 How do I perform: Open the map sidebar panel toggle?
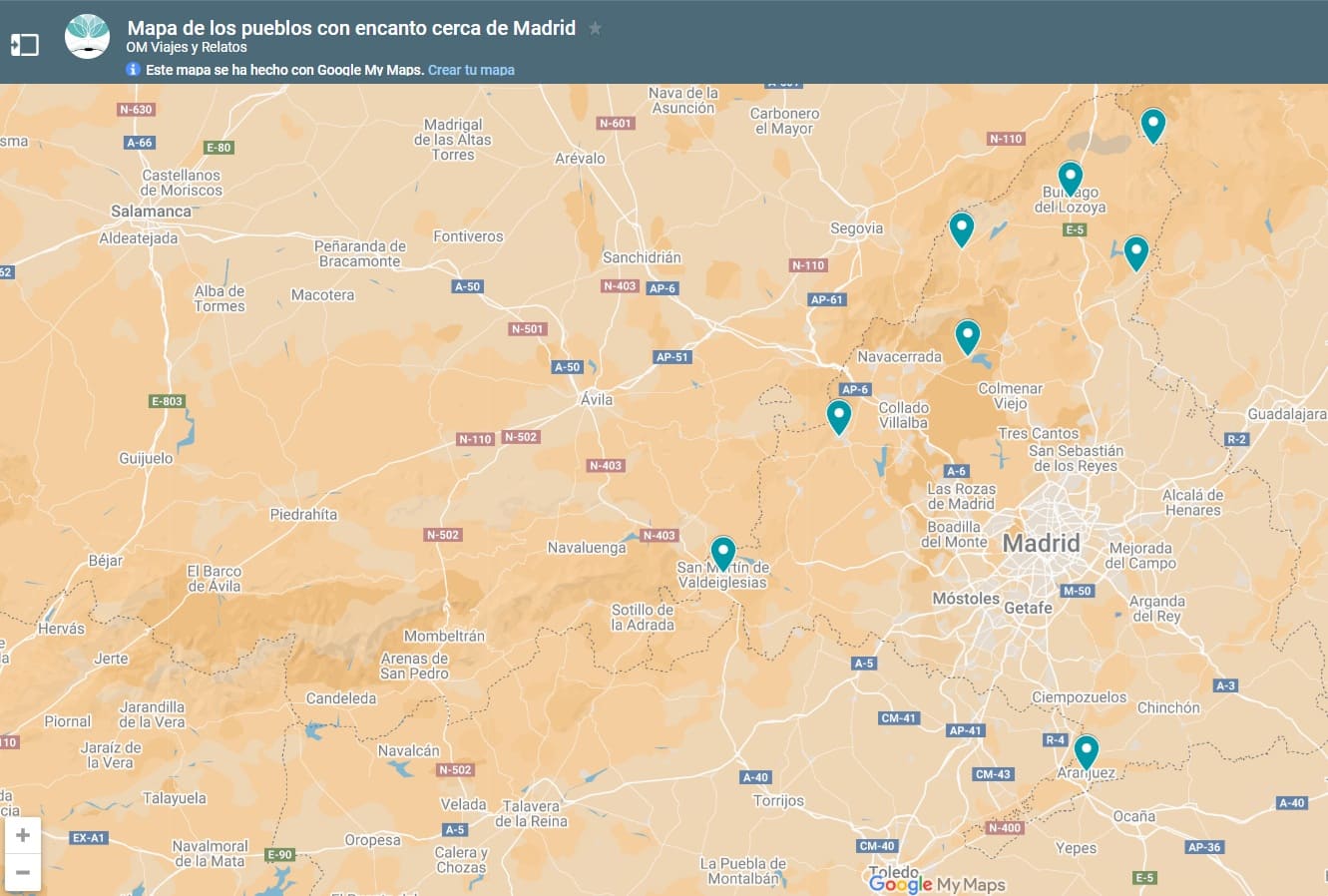(x=24, y=44)
